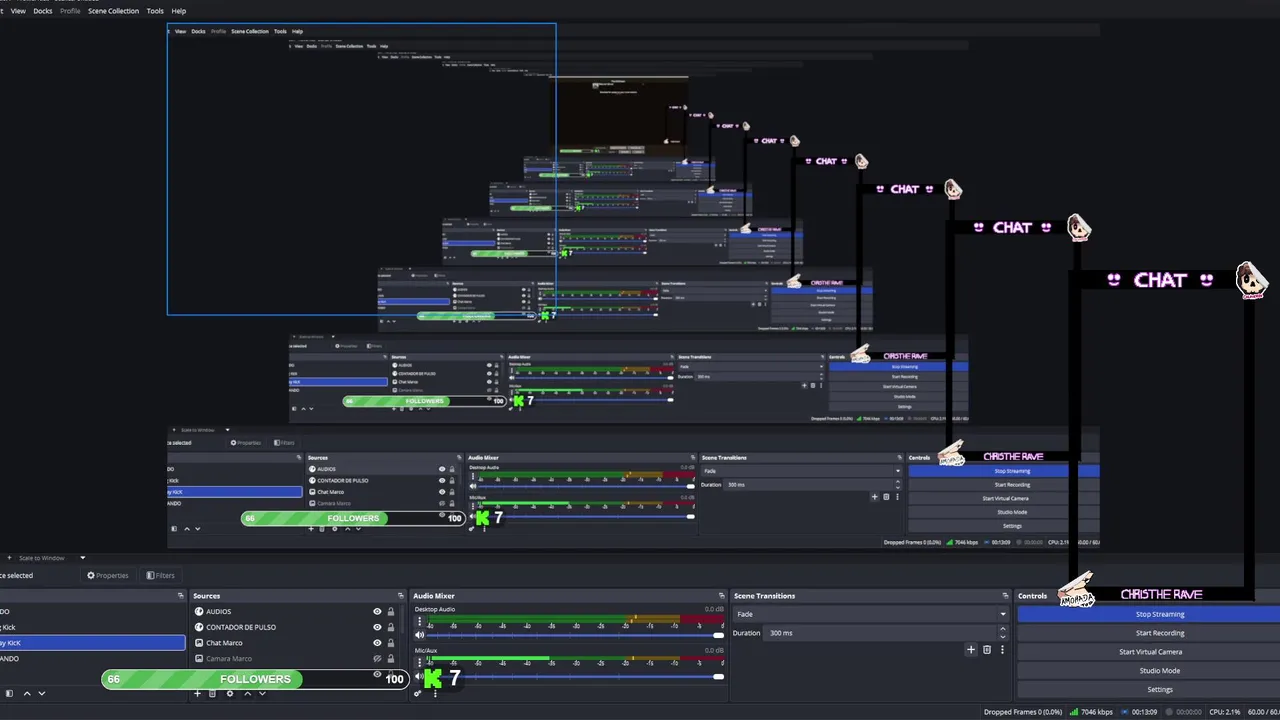This screenshot has width=1280, height=720.
Task: Click the Dropped Frames status text
Action: pos(1023,712)
